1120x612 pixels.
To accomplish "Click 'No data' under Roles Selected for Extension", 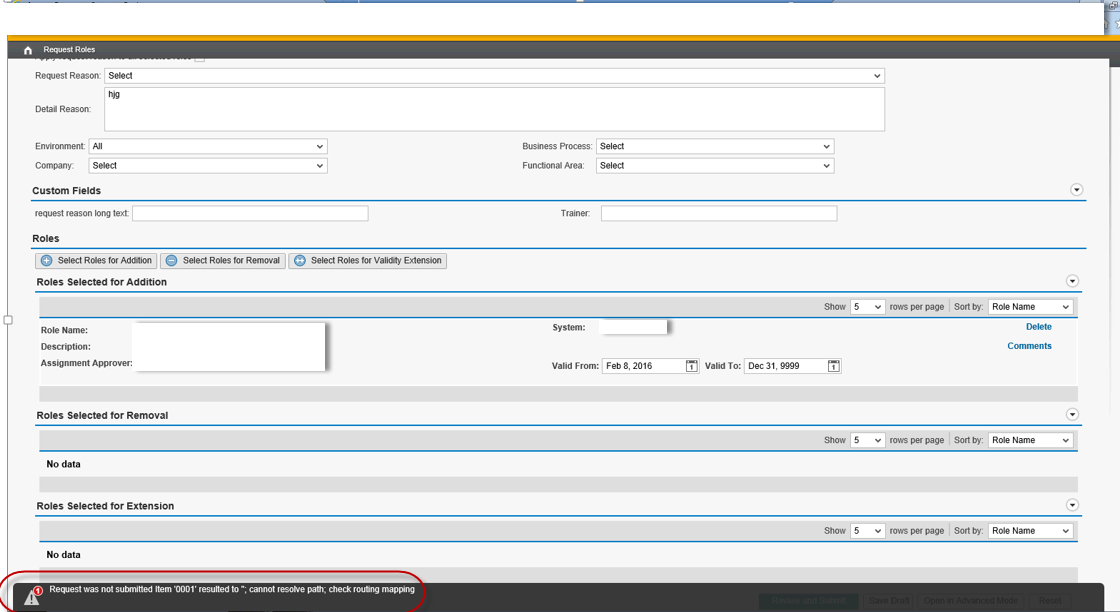I will coord(64,555).
